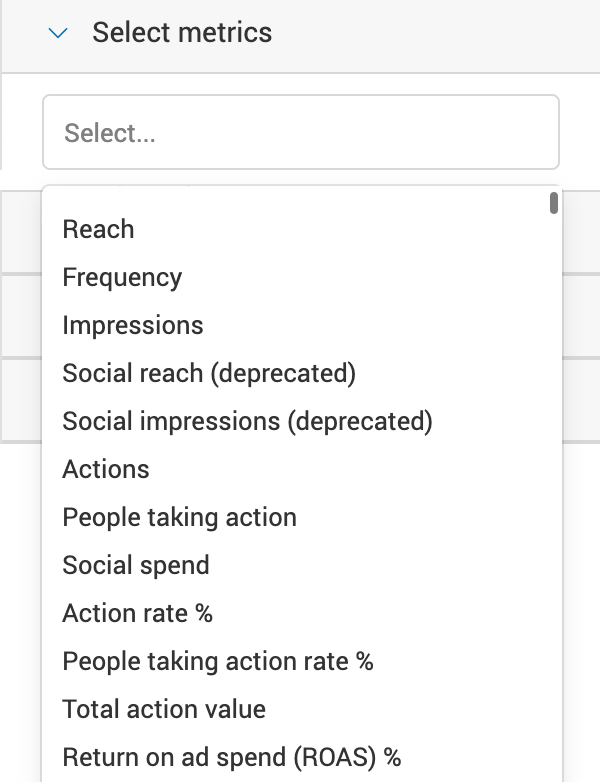The height and width of the screenshot is (782, 600).
Task: Select the Frequency metric option
Action: 122,277
